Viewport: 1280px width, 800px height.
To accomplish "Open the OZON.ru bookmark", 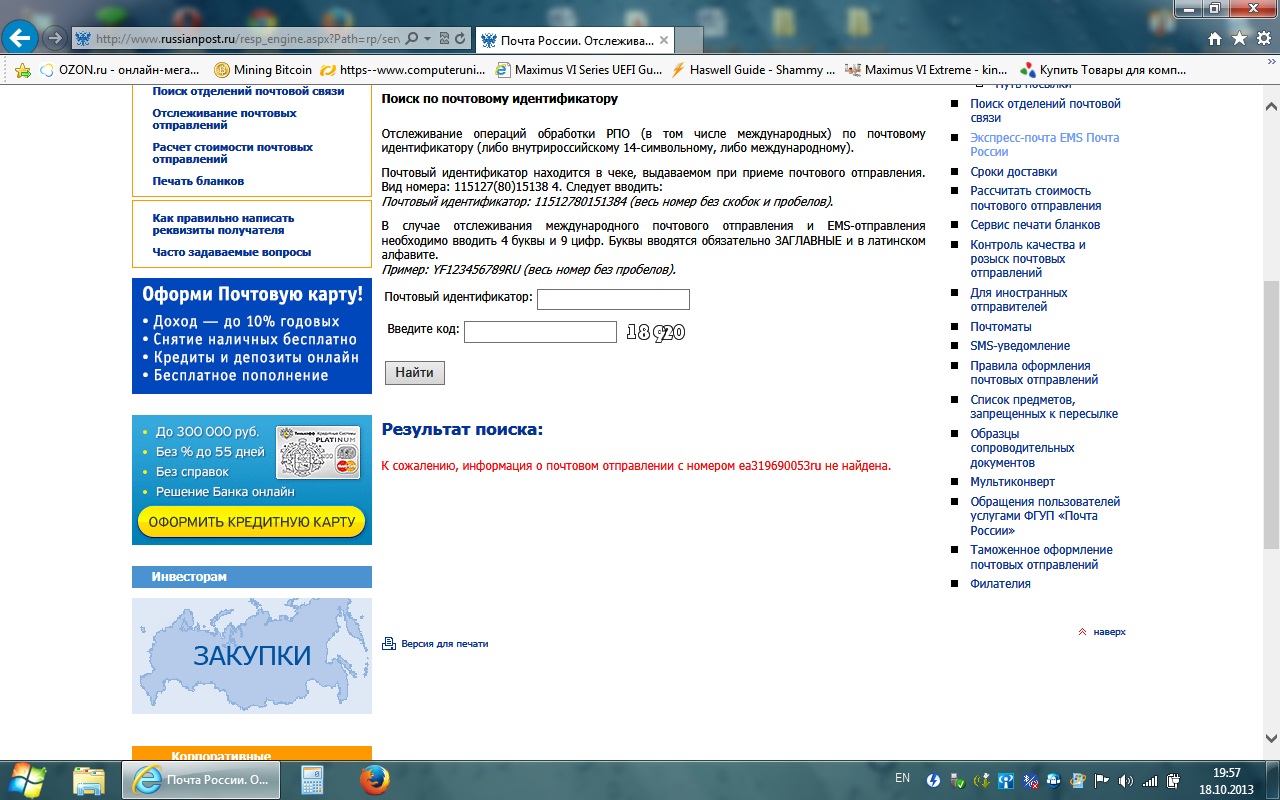I will pos(121,70).
